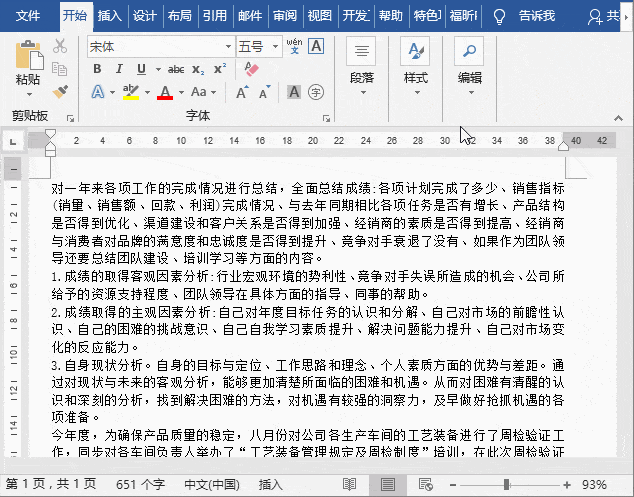Viewport: 634px width, 497px height.
Task: Click the Copy icon in clipboard group
Action: pyautogui.click(x=60, y=69)
